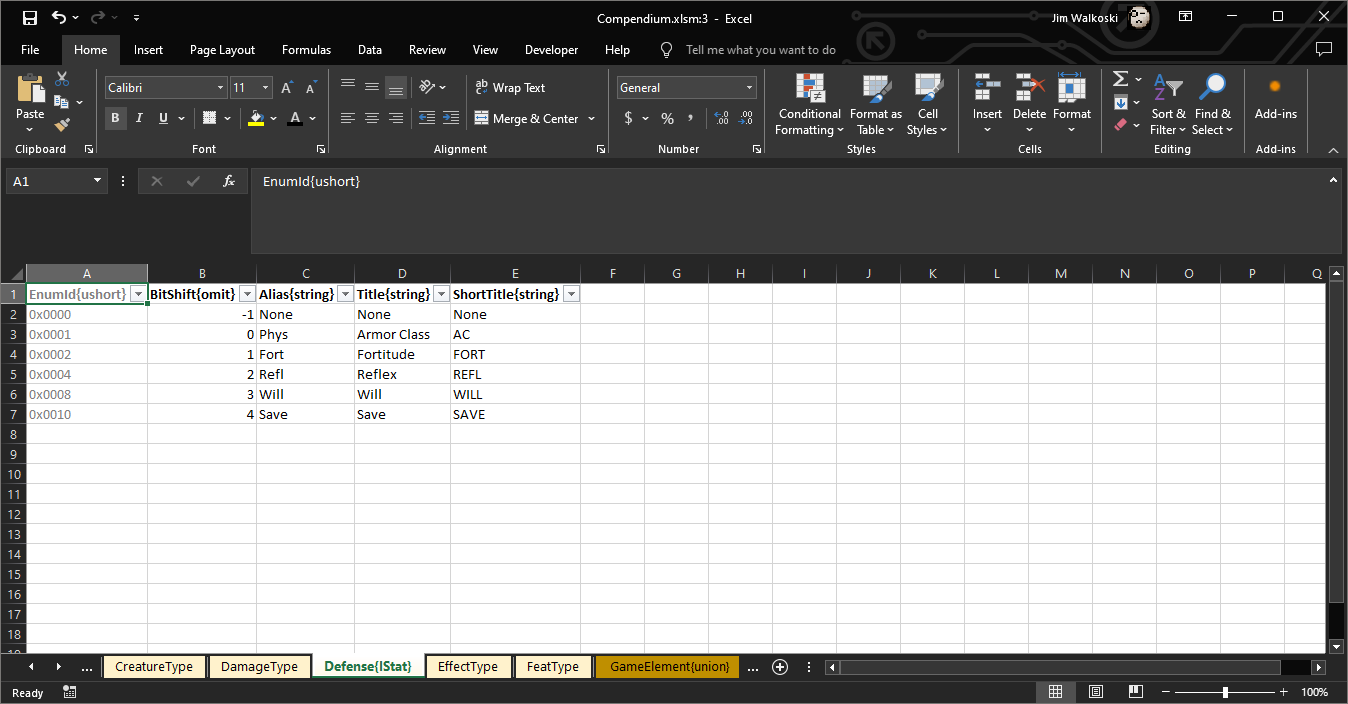Toggle Bold formatting

(115, 118)
